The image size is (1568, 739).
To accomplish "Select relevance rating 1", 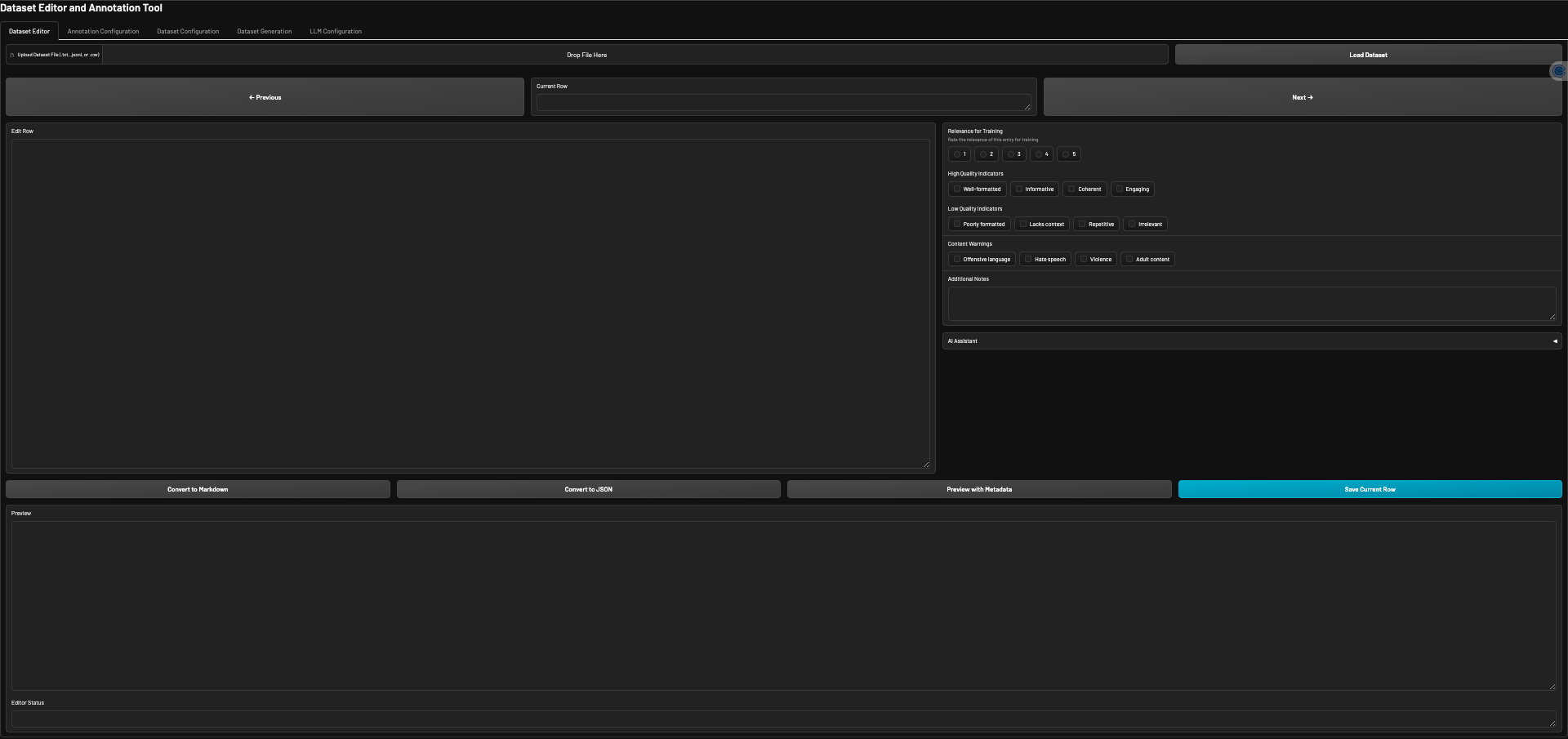I will coord(956,154).
